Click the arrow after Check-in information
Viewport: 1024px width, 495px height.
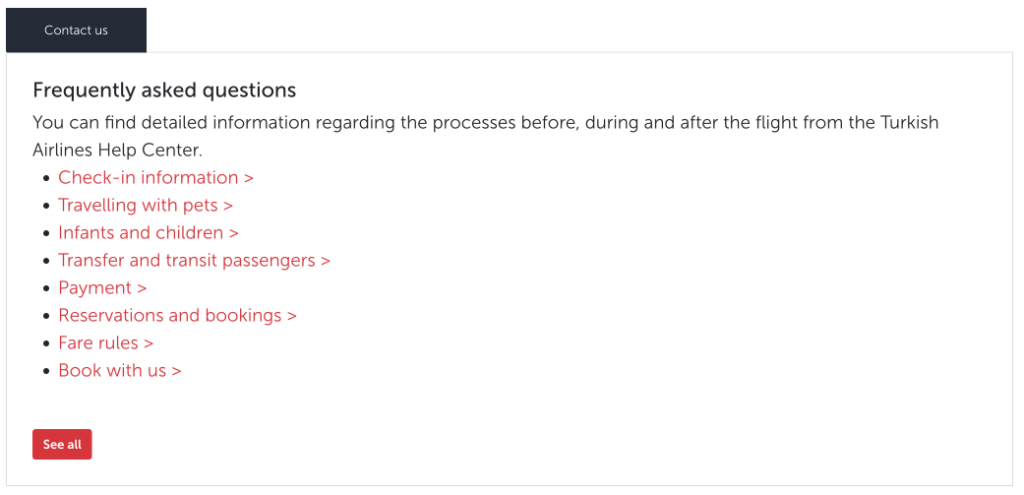249,178
